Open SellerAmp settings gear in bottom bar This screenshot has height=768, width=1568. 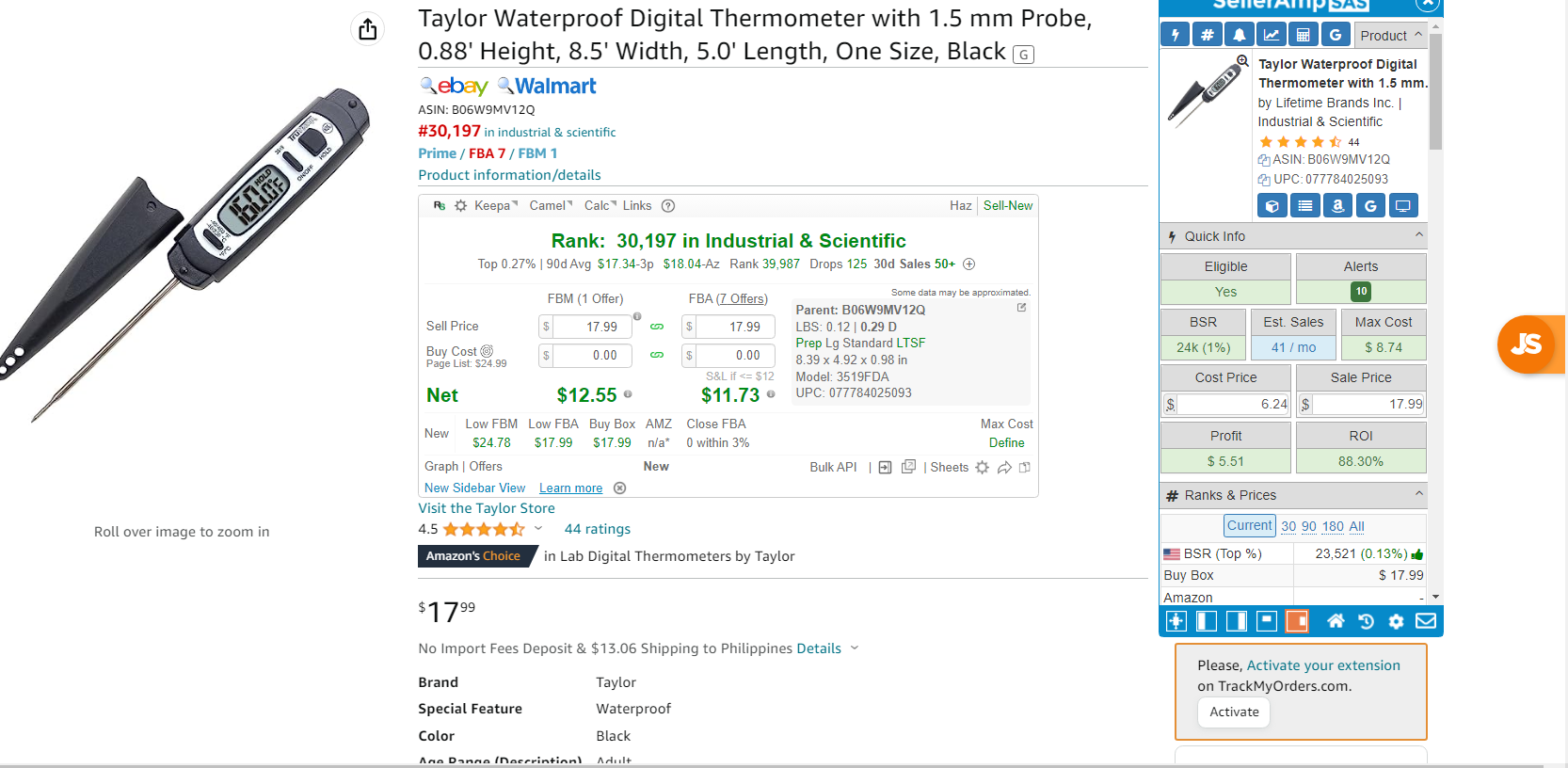tap(1396, 621)
